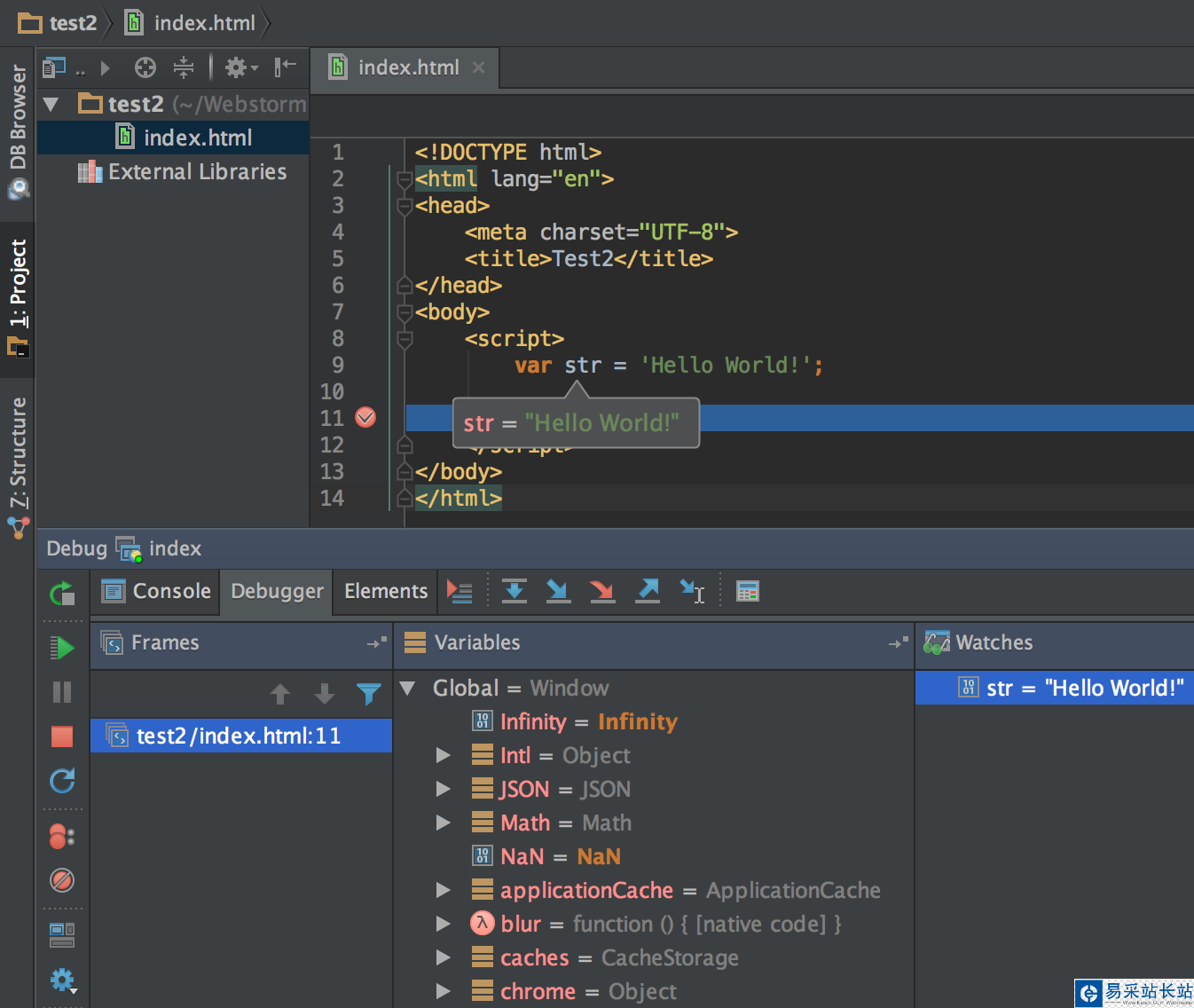Move up to previous frame

point(280,694)
